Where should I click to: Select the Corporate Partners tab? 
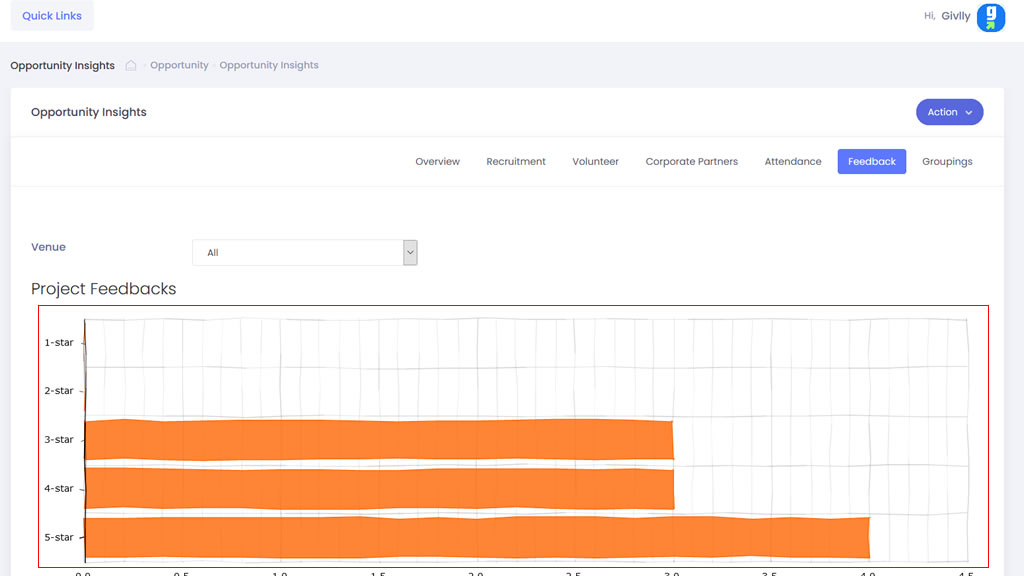(691, 162)
